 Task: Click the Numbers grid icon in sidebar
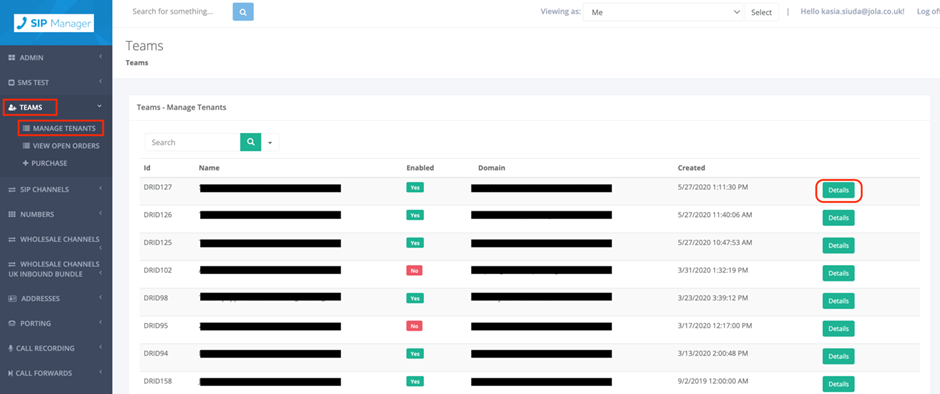(11, 215)
